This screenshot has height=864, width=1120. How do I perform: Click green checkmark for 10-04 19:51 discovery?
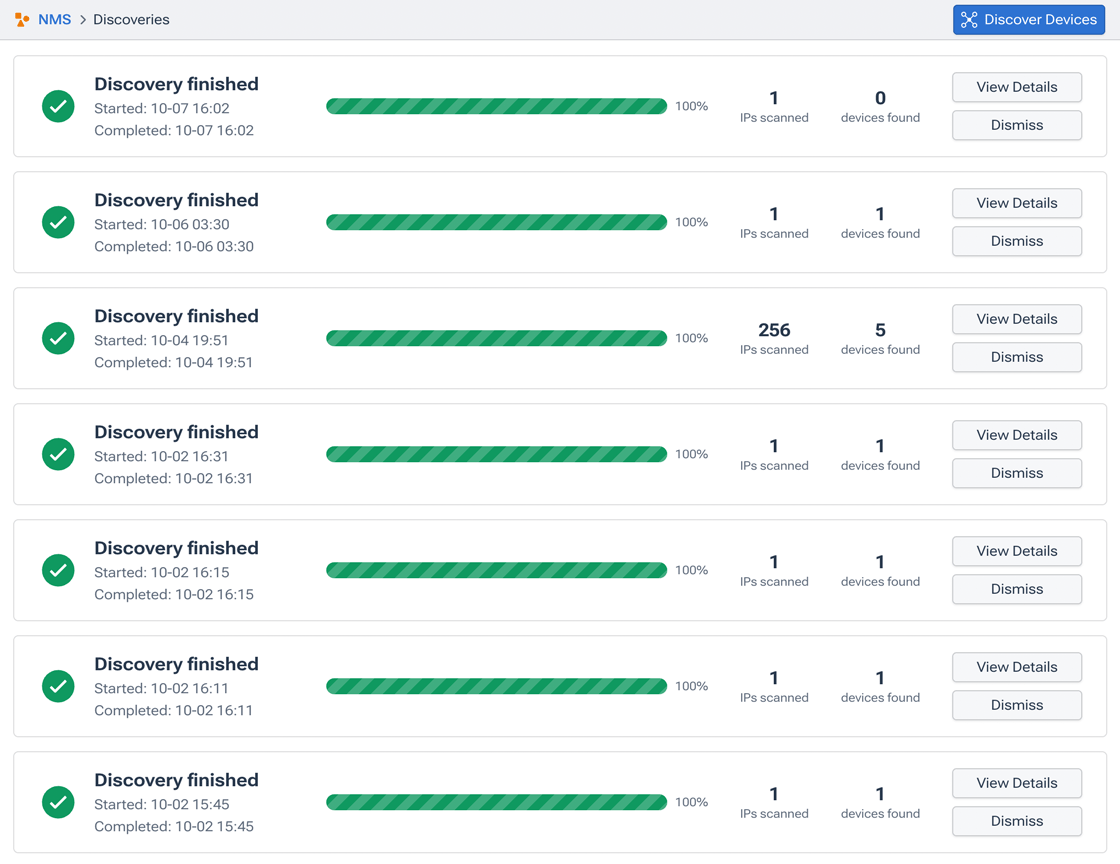pos(58,338)
